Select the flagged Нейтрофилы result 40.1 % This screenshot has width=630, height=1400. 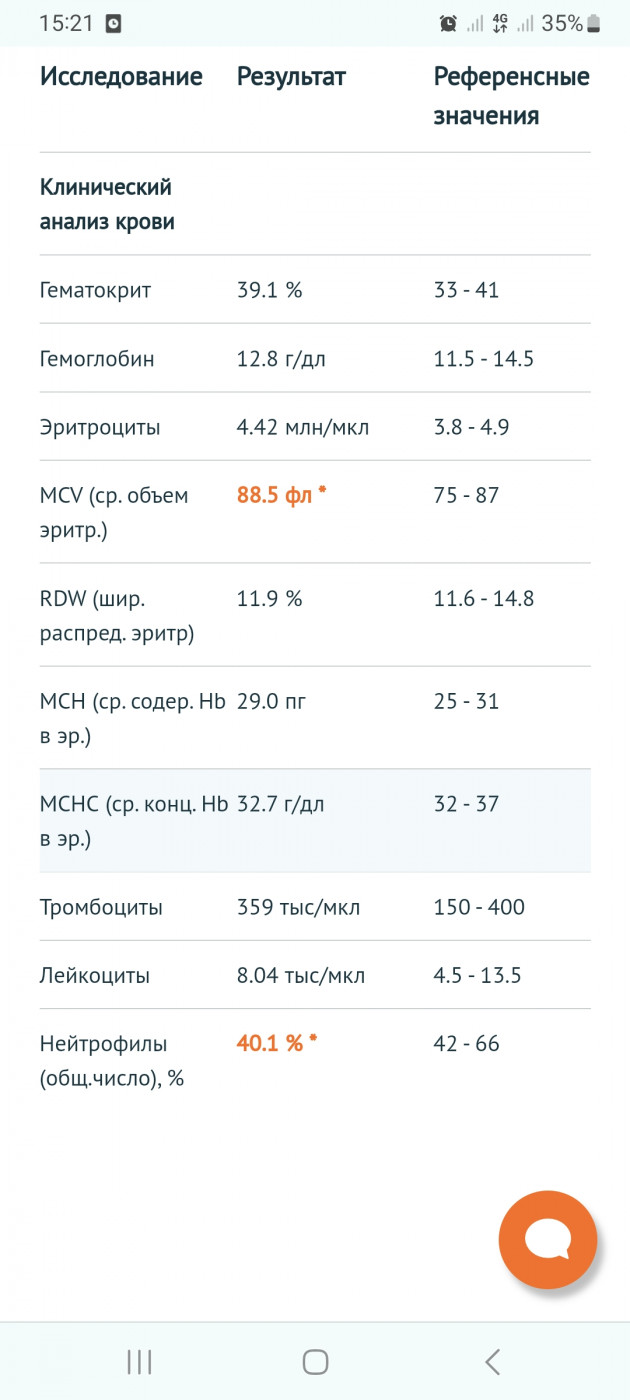(276, 1043)
